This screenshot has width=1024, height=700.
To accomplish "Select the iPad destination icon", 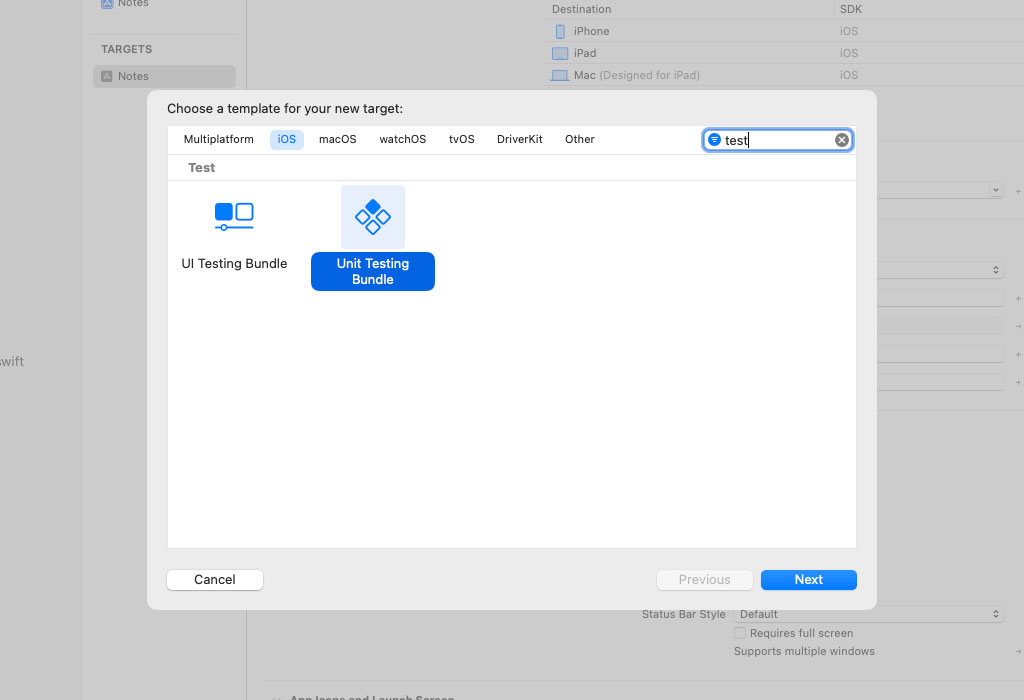I will point(560,53).
